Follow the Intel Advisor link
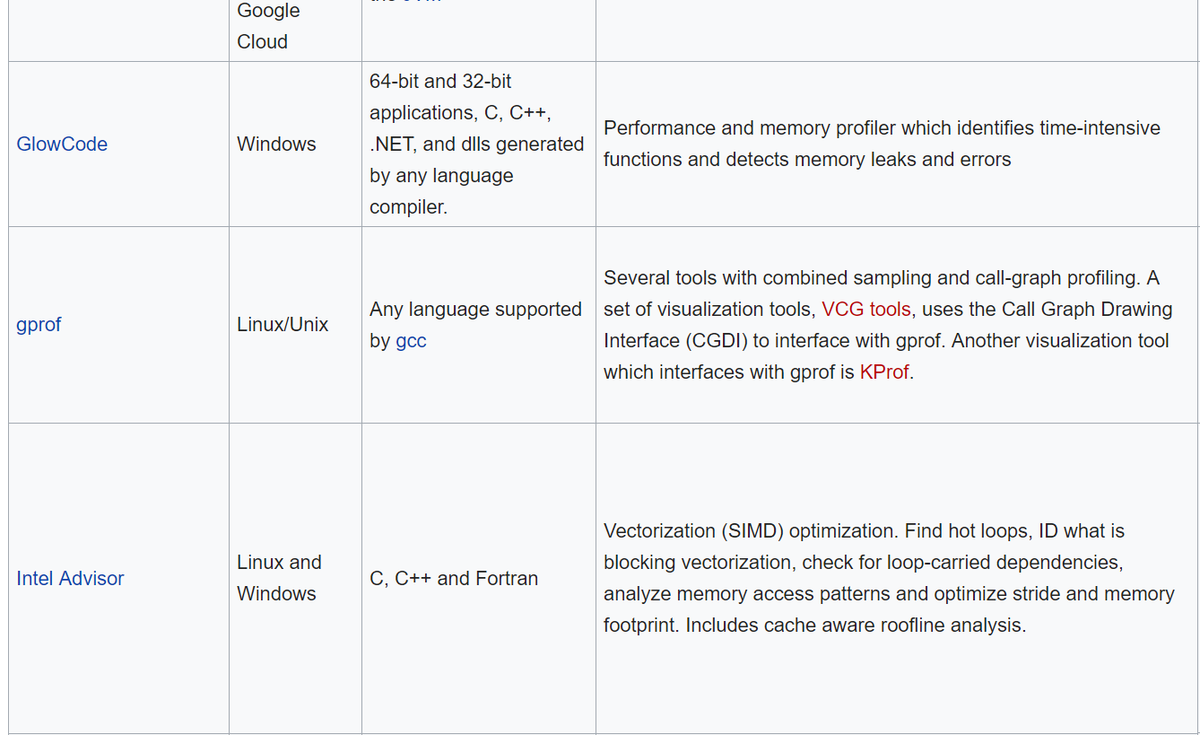The height and width of the screenshot is (735, 1200). click(70, 578)
